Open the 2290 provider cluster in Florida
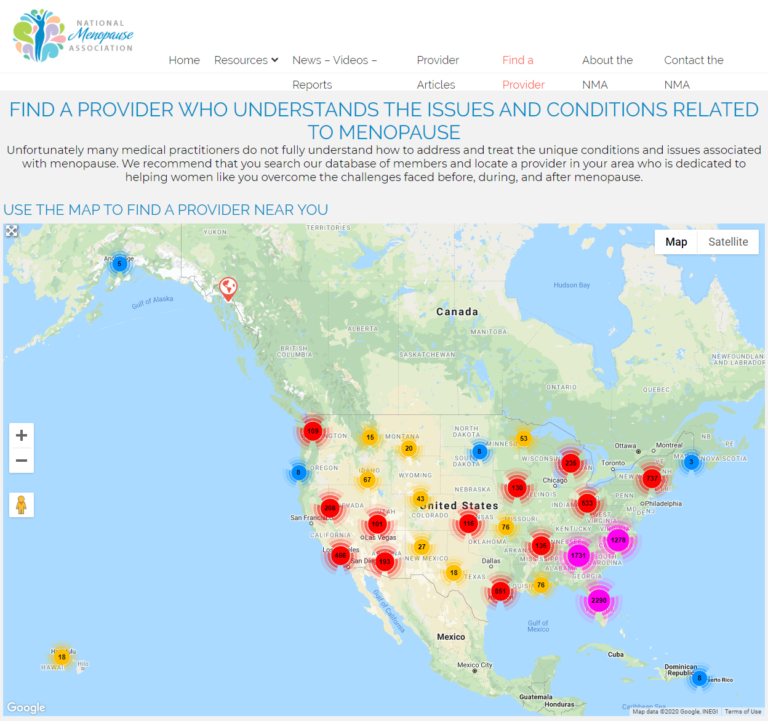The width and height of the screenshot is (768, 721). (599, 600)
